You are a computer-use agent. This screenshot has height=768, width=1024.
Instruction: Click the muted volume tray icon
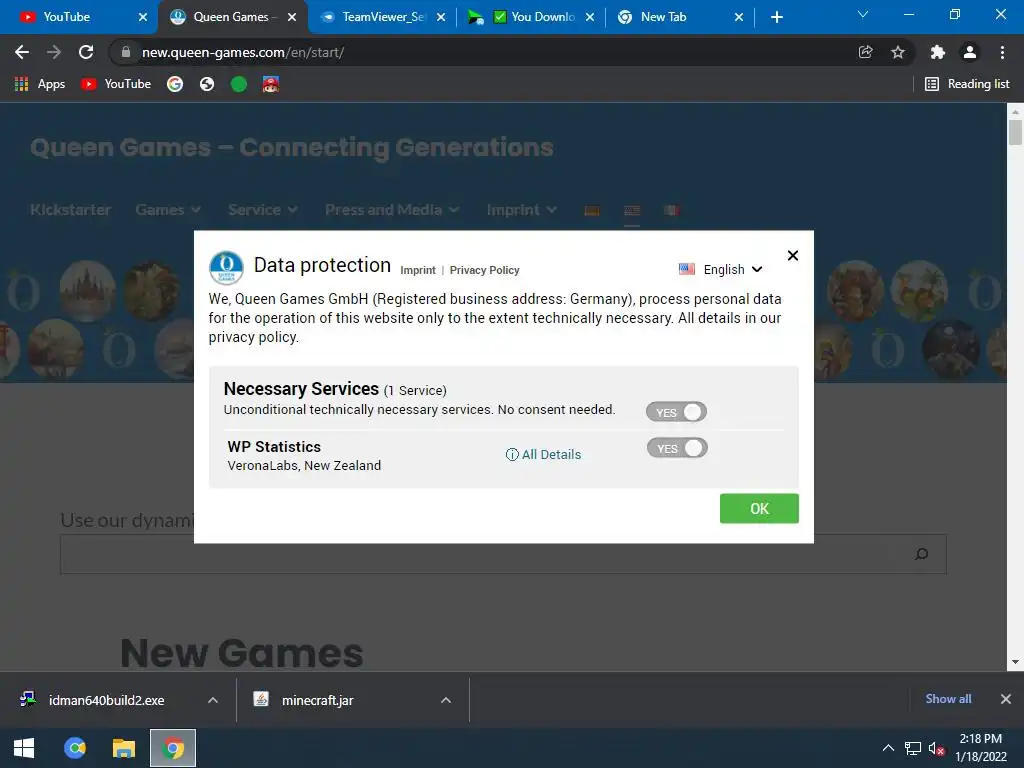(x=936, y=748)
